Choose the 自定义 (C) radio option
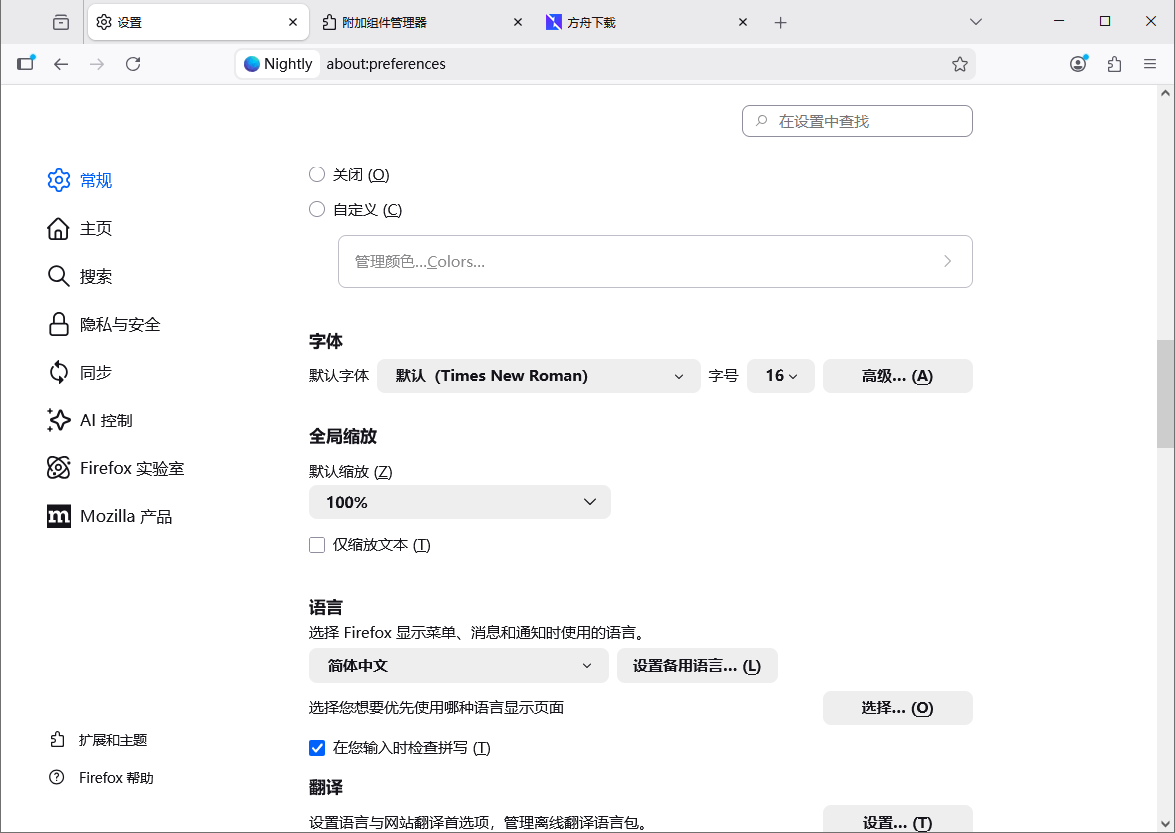The image size is (1175, 833). [x=317, y=209]
